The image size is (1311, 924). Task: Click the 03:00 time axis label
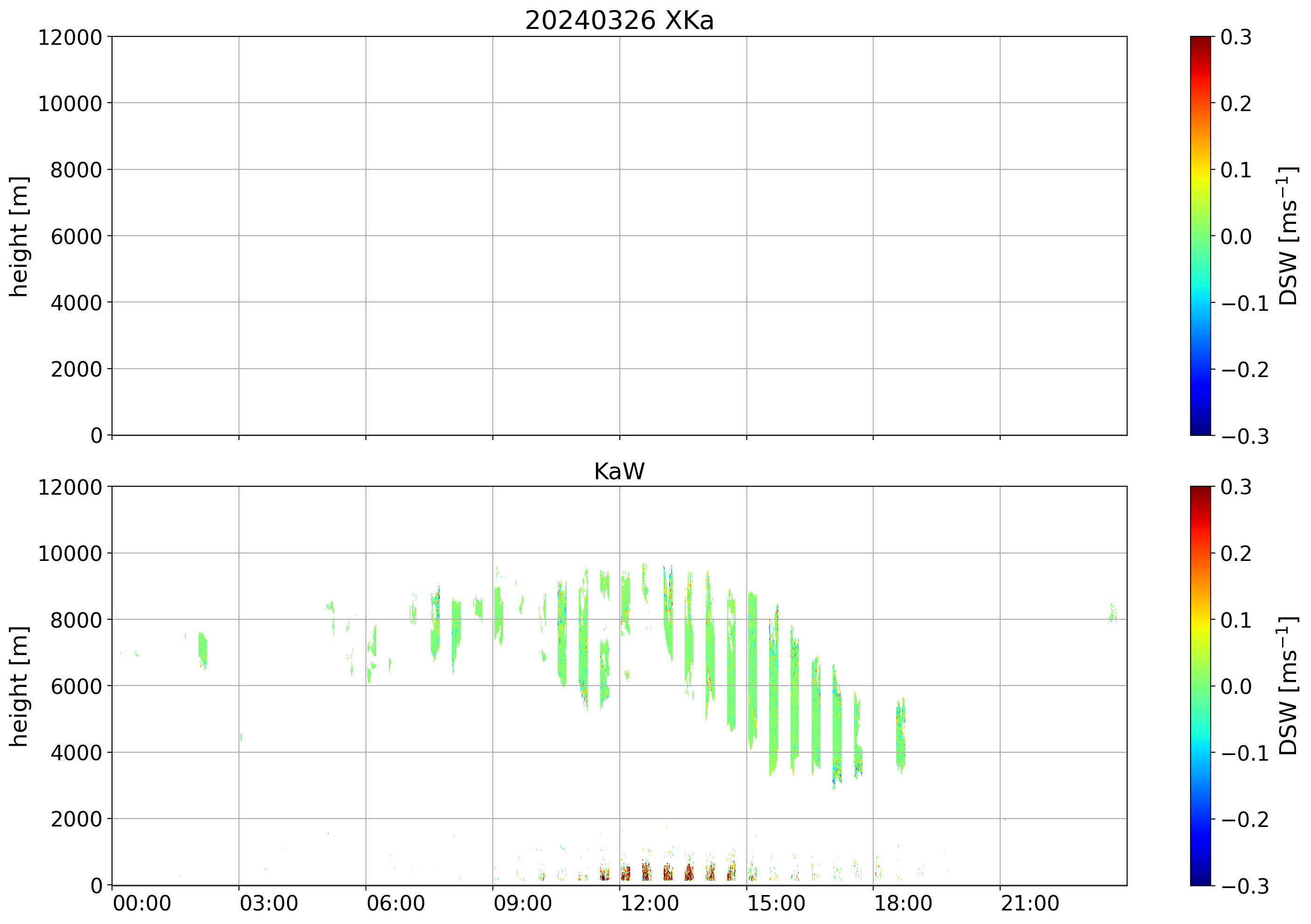[x=268, y=904]
